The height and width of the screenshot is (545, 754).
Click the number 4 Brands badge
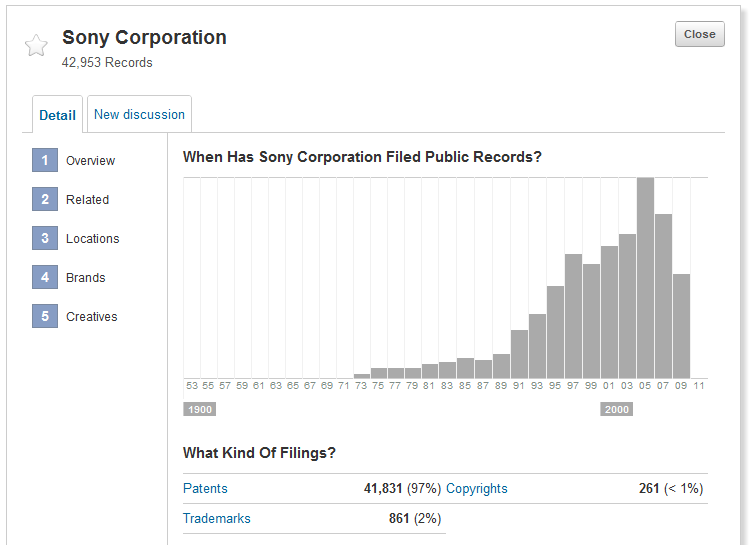[x=45, y=277]
